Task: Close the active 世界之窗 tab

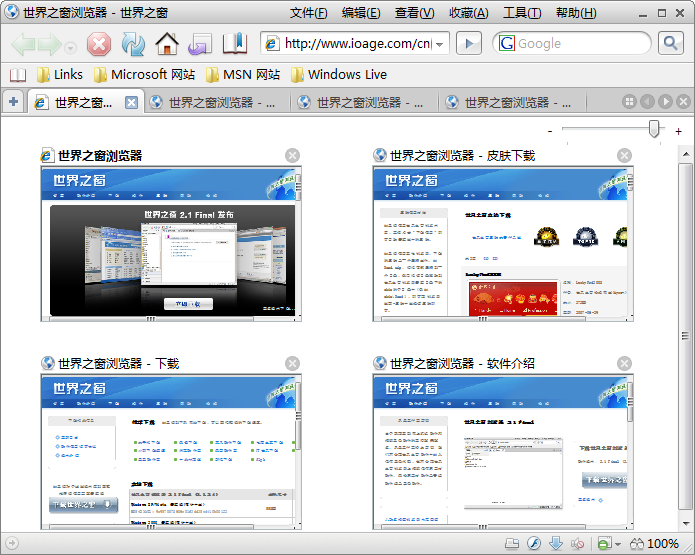Action: (131, 103)
